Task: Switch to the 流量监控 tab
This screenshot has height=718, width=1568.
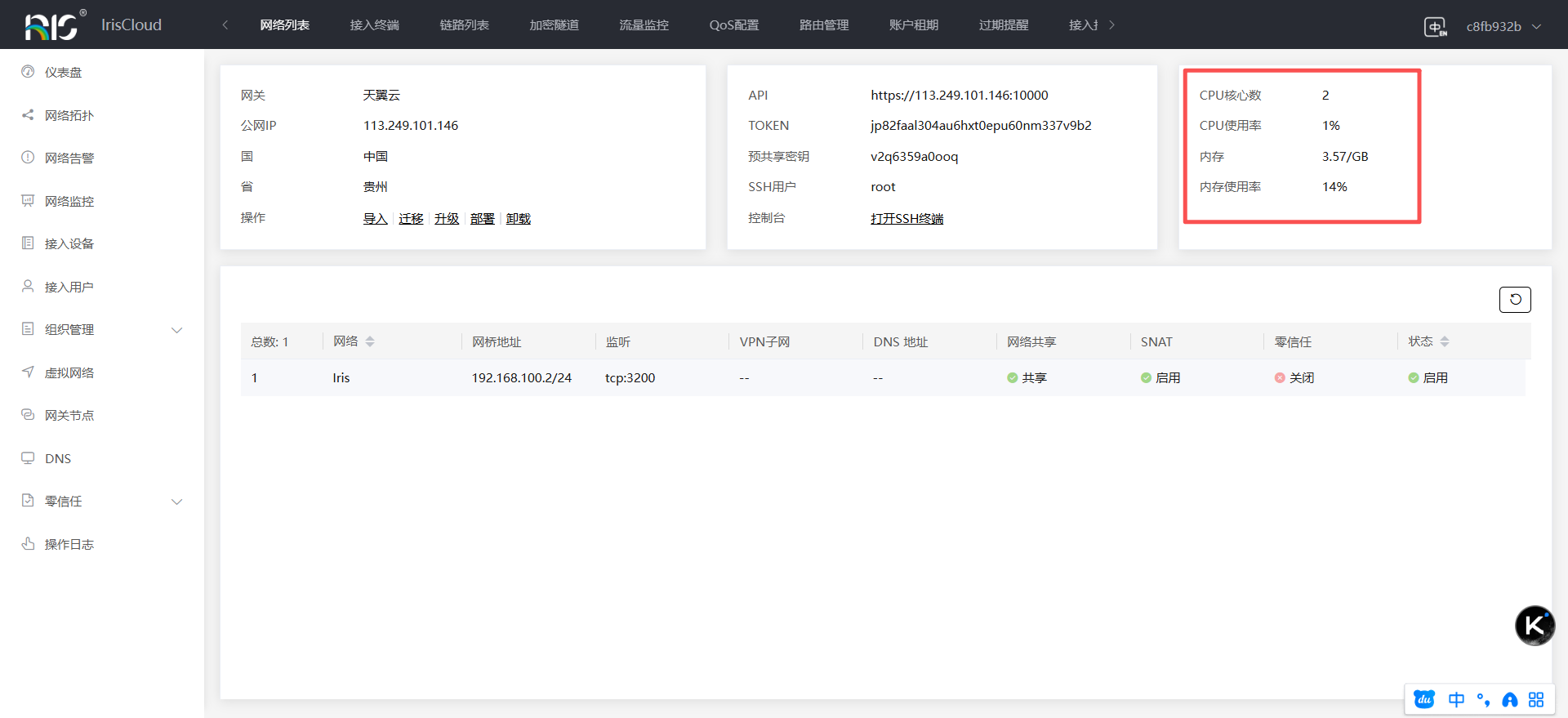Action: coord(644,25)
